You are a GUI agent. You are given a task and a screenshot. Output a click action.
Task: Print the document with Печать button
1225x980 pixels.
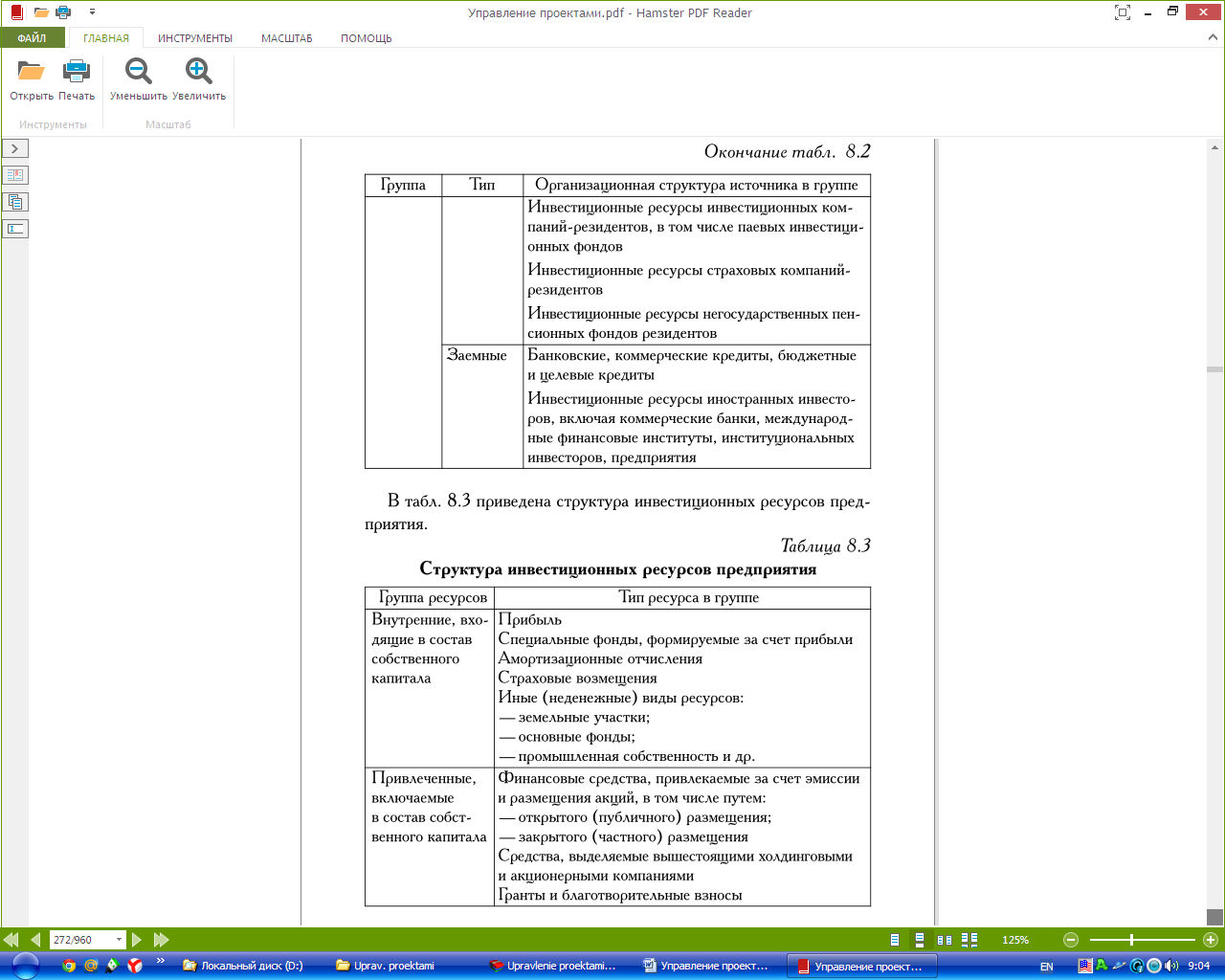(77, 78)
